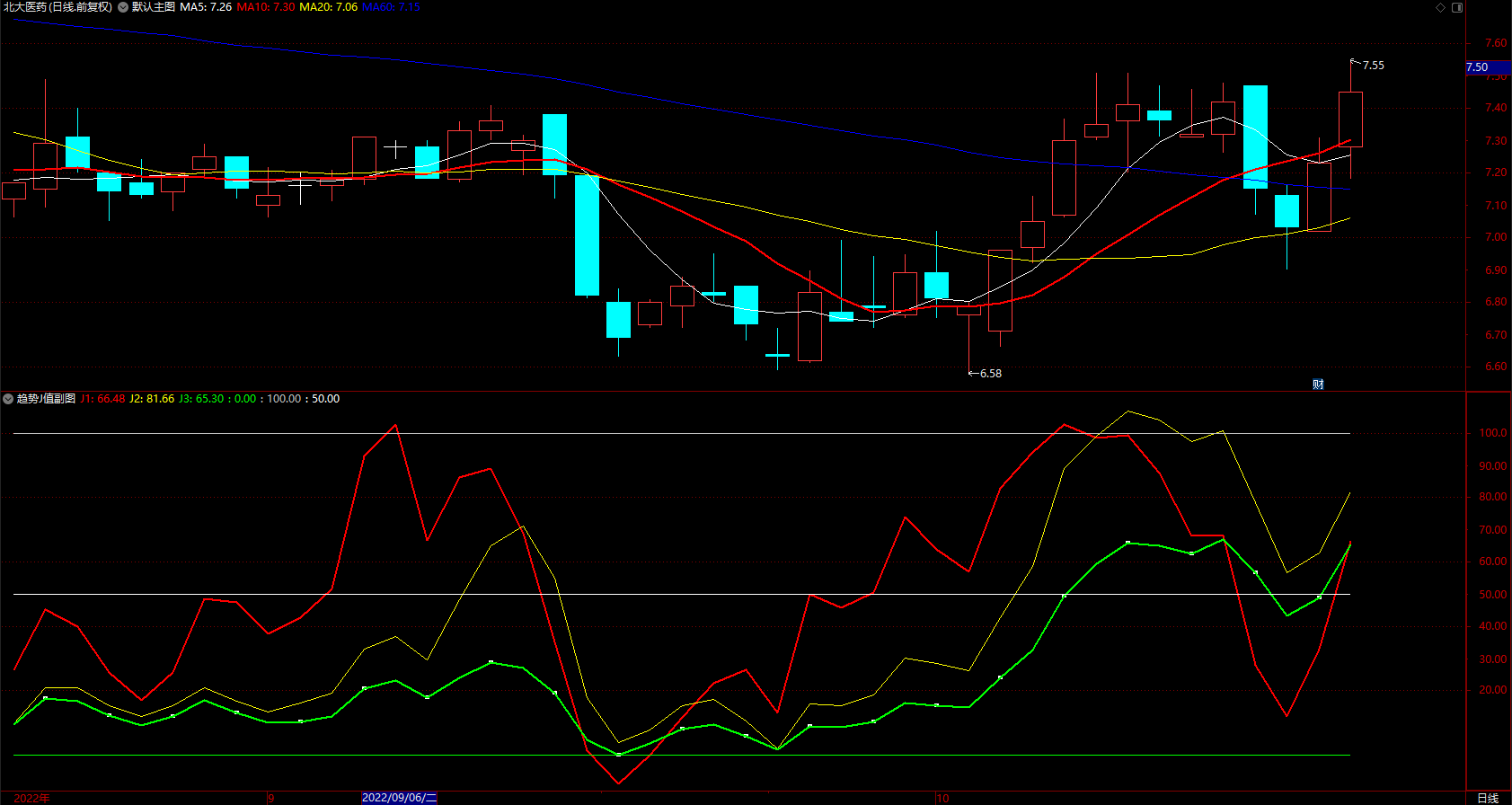Open the dropdown beside 默认主图
The width and height of the screenshot is (1512, 805).
pos(123,7)
